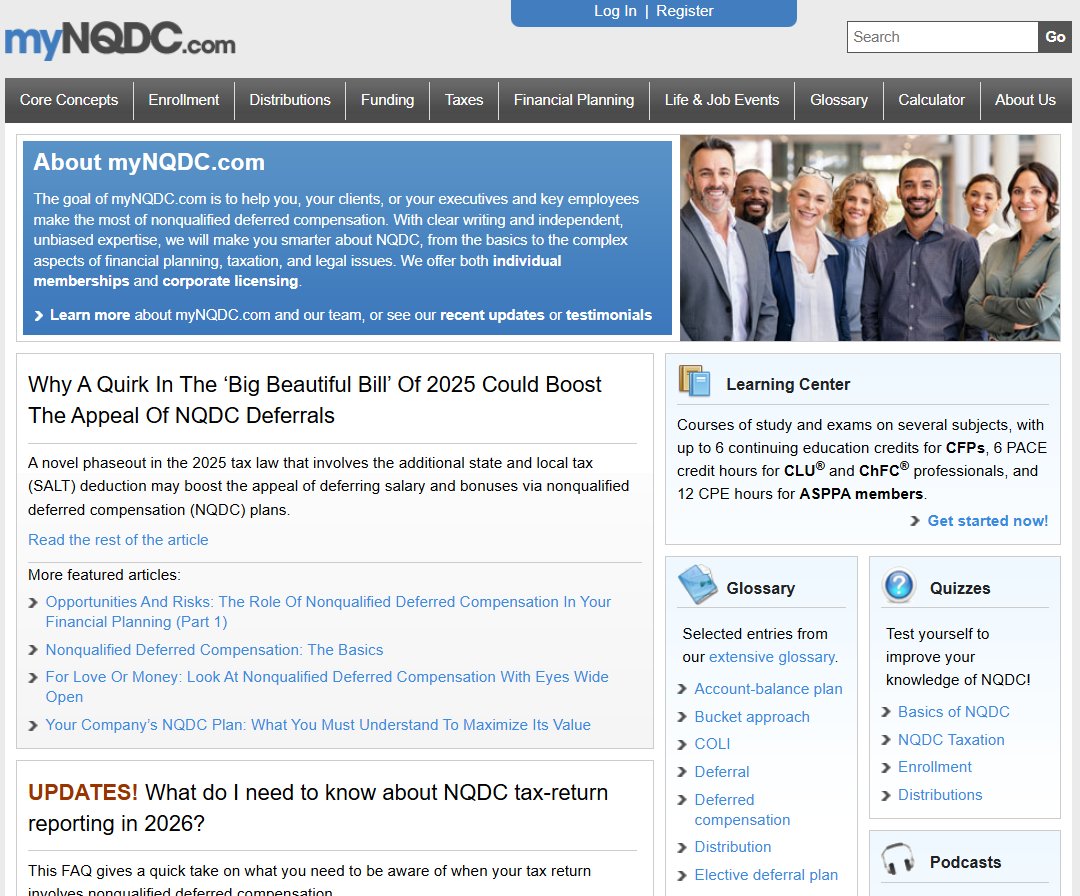
Task: Open the Core Concepts menu
Action: pos(69,100)
